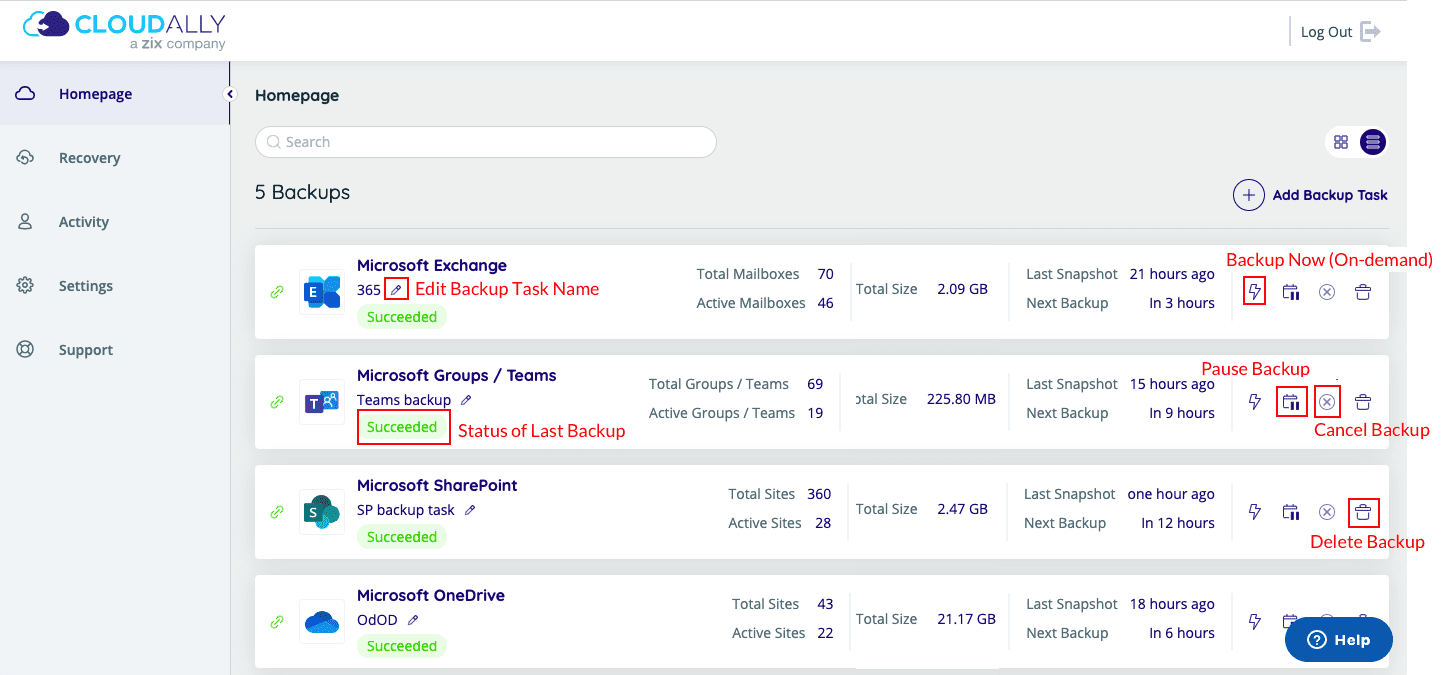
Task: Click the Microsoft Exchange app icon
Action: (322, 292)
